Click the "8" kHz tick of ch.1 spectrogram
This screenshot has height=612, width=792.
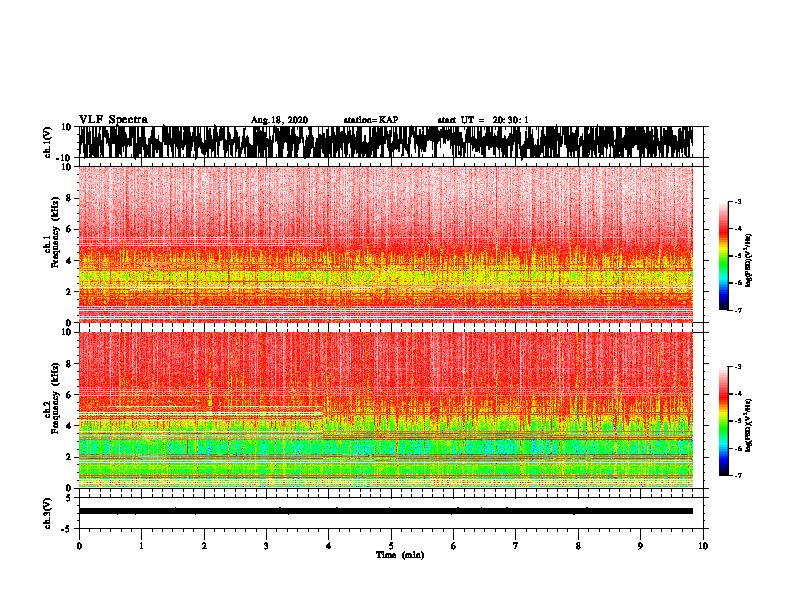tap(69, 198)
